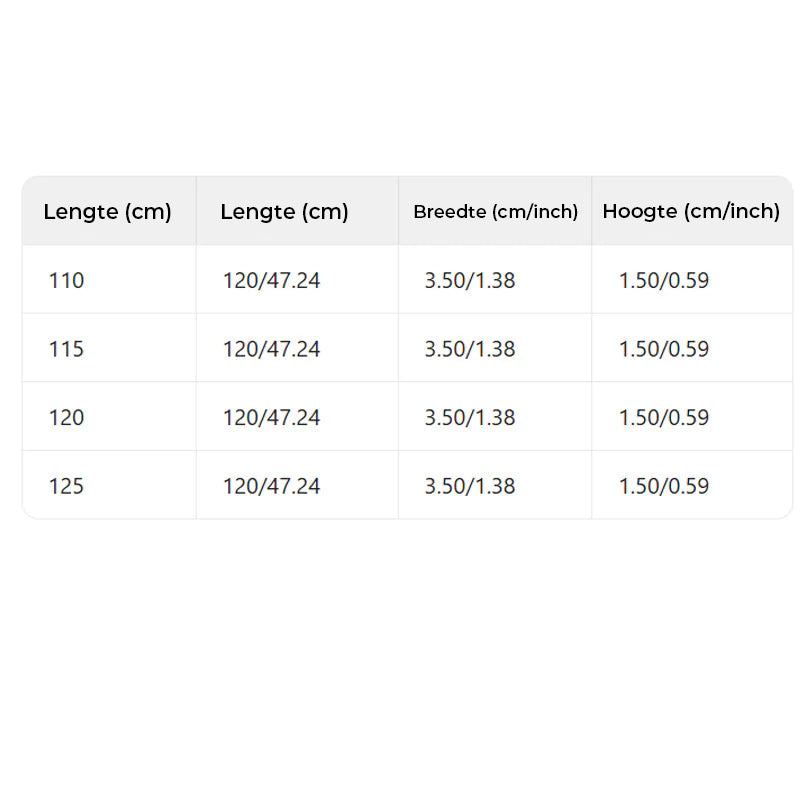Click the Hoogte (cm/inch) column header
This screenshot has height=800, width=800.
(x=691, y=211)
